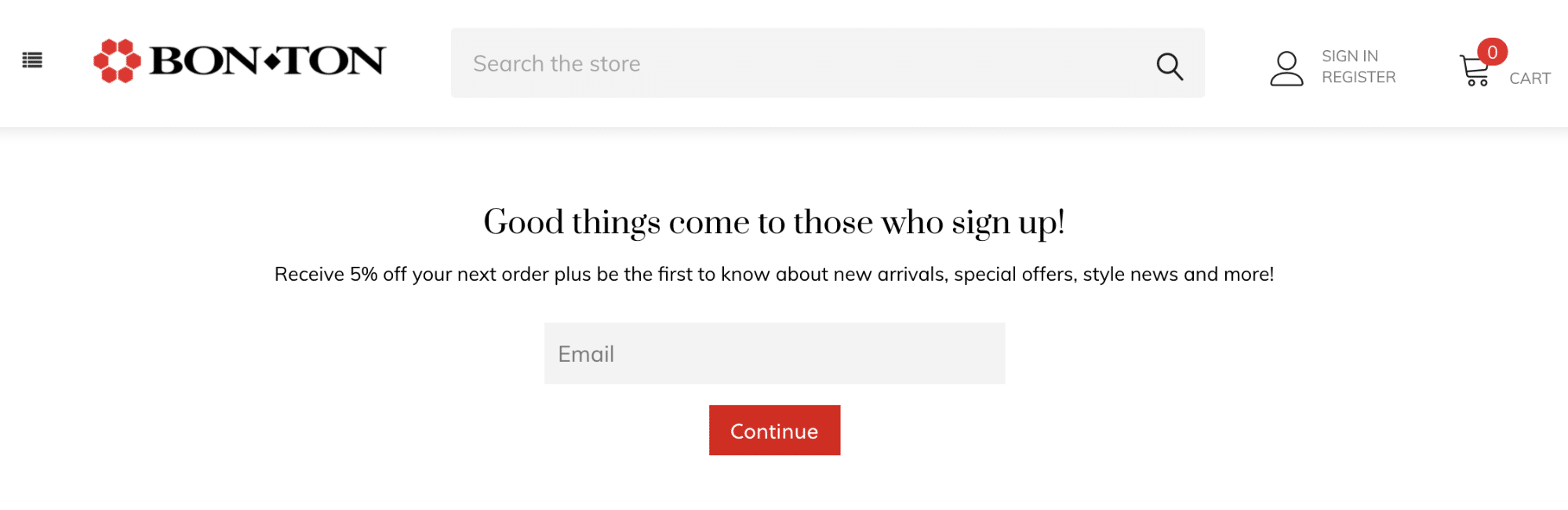Click the red Bon-Ton flower logo
Image resolution: width=1568 pixels, height=510 pixels.
pyautogui.click(x=117, y=60)
